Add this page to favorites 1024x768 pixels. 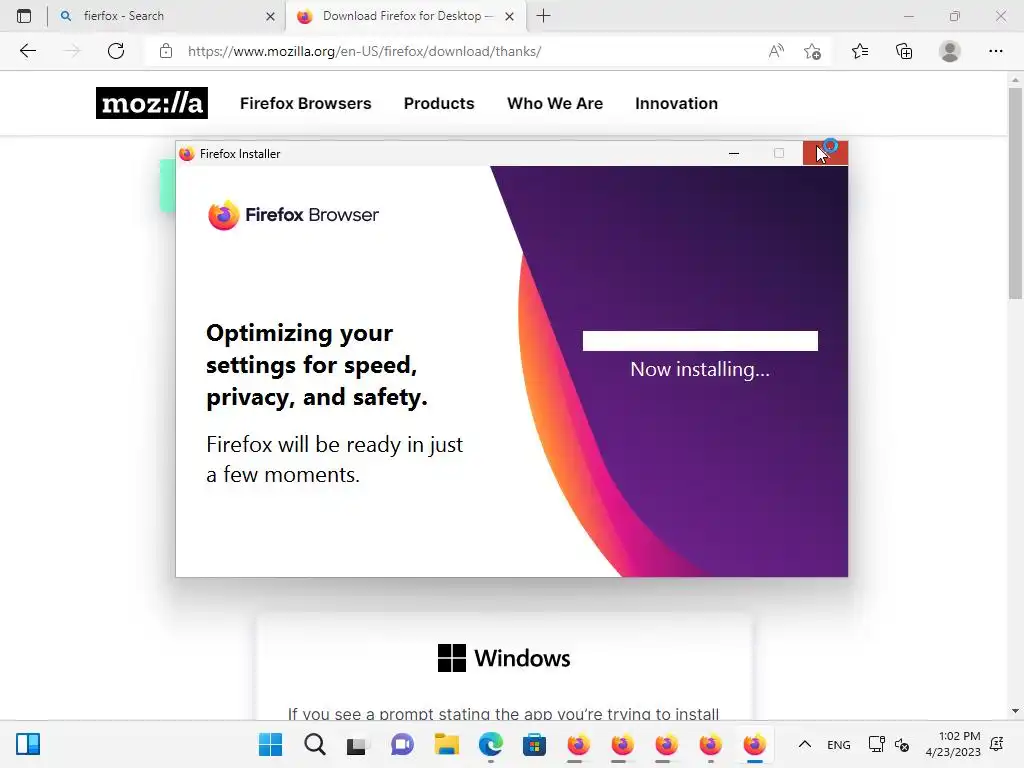812,51
